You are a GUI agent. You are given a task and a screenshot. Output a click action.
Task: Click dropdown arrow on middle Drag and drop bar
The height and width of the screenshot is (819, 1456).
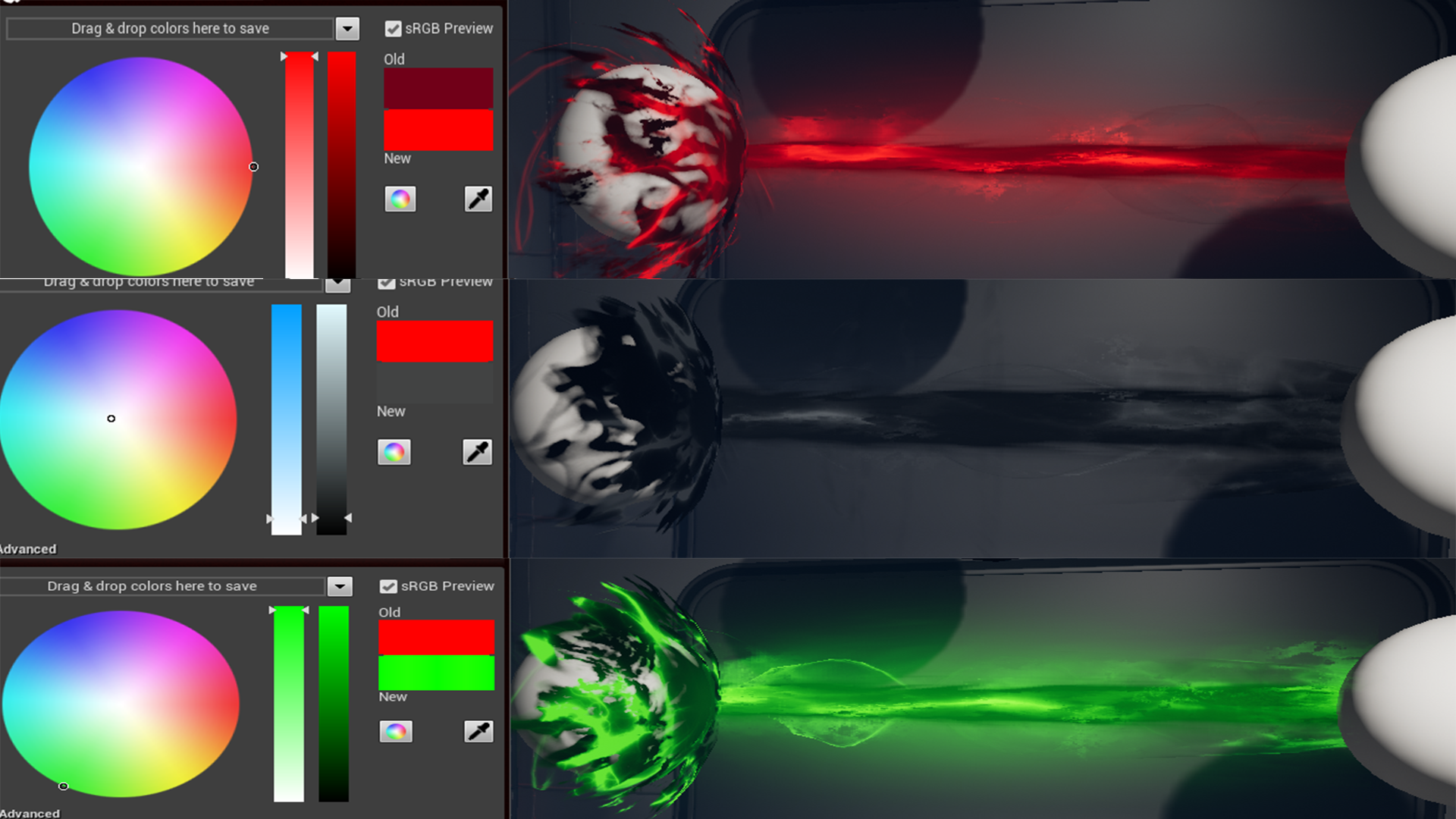pyautogui.click(x=338, y=281)
